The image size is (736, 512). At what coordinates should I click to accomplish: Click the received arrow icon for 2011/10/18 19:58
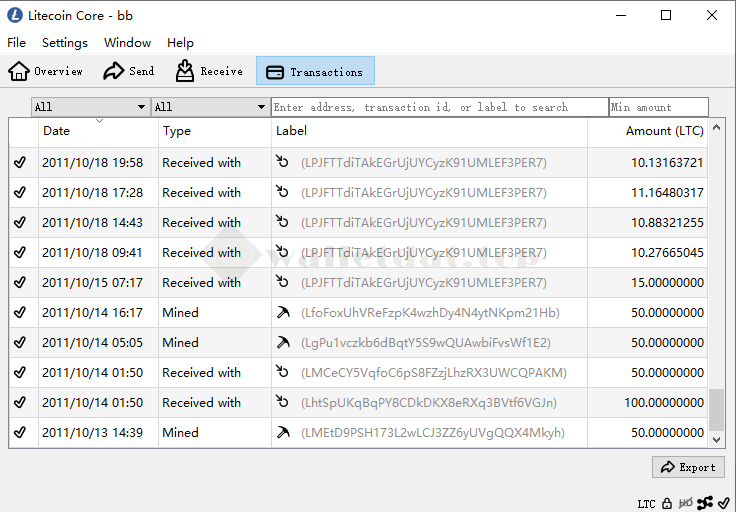point(282,163)
